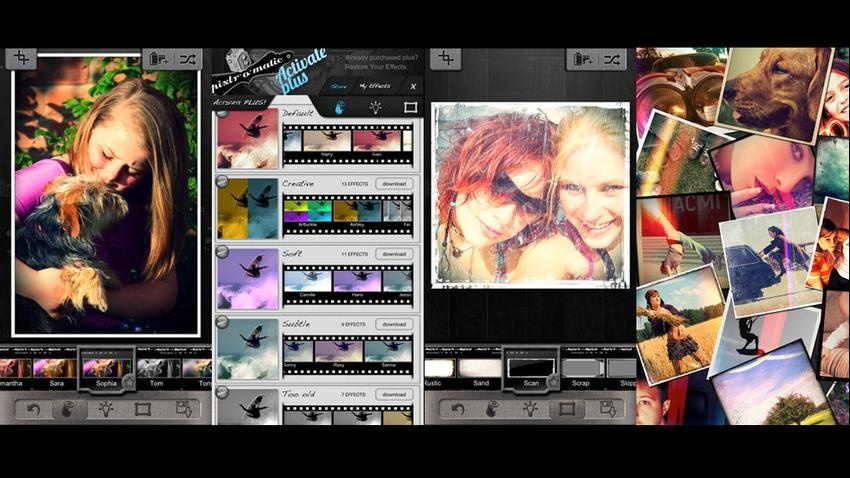Select lightbulb overlay category in store header
The image size is (850, 478).
click(x=375, y=107)
